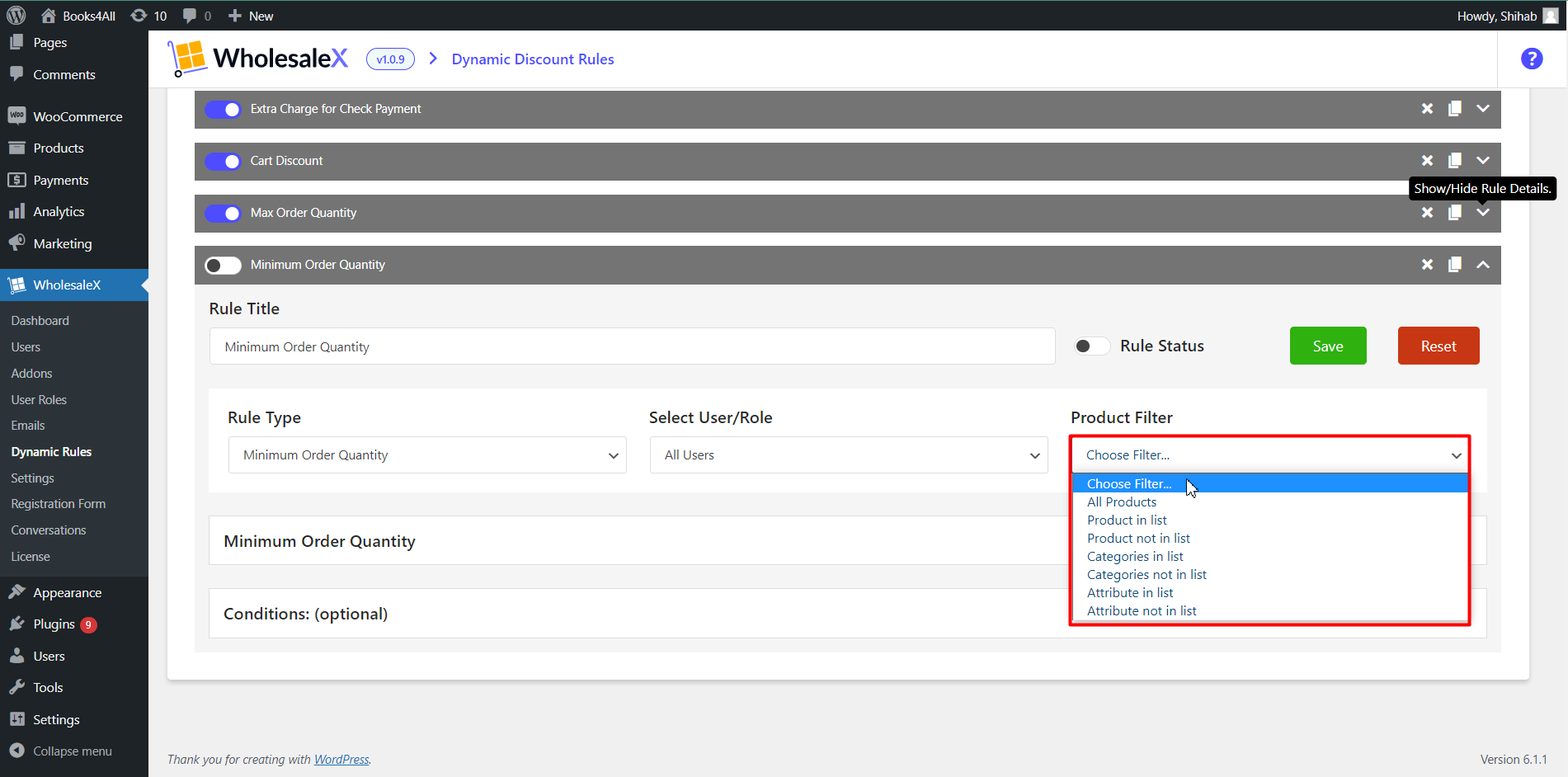
Task: Expand the Max Order Quantity rule details
Action: (1483, 213)
